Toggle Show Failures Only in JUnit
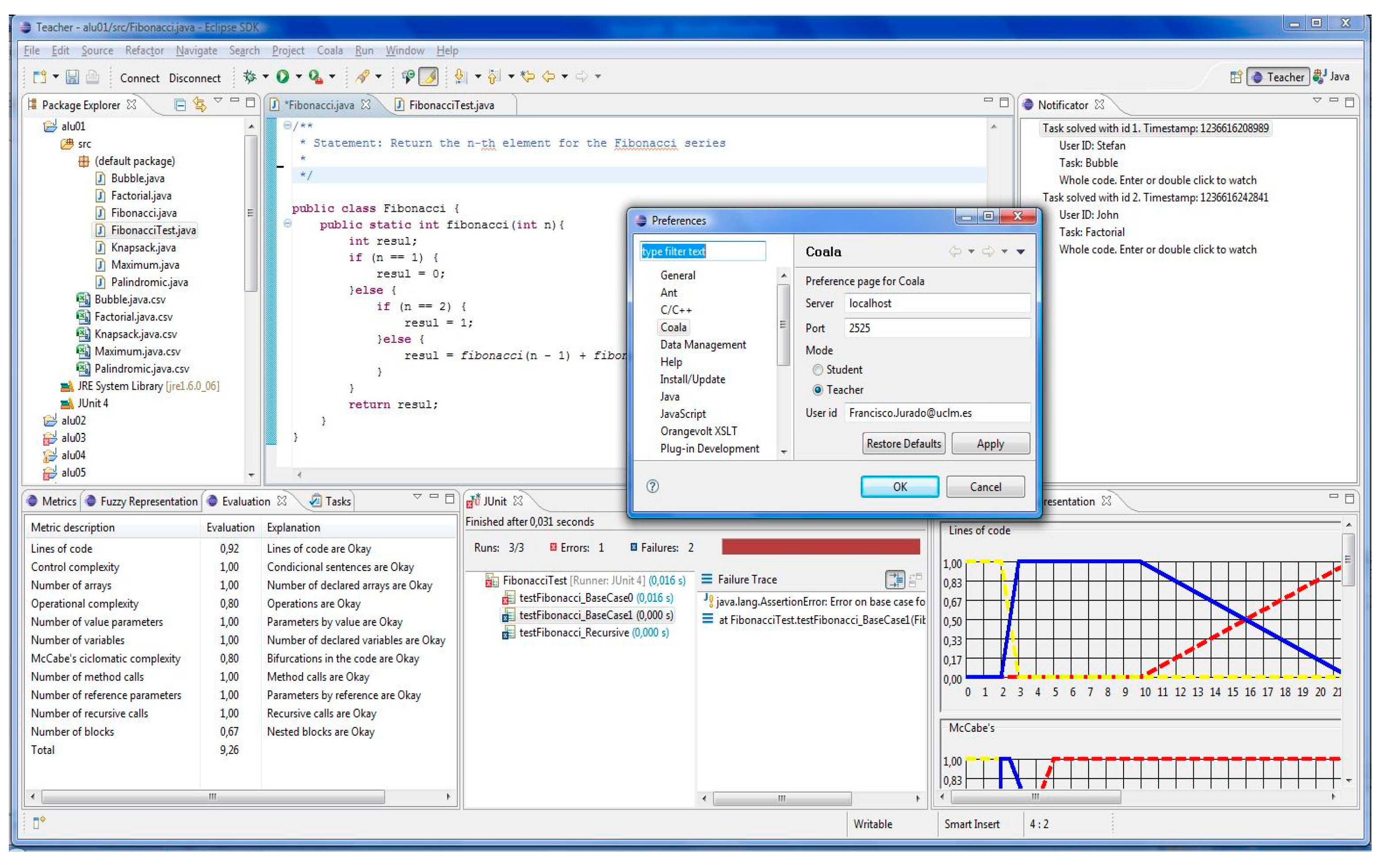1384x868 pixels. (x=895, y=579)
